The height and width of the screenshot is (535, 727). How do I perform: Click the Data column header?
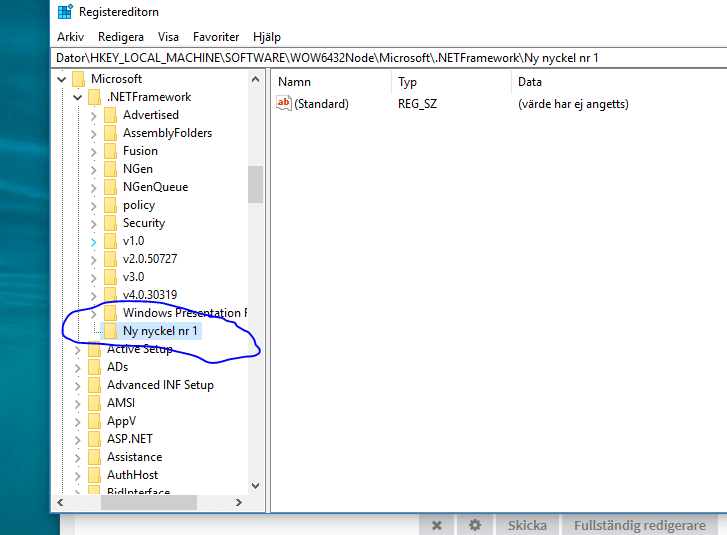click(x=529, y=82)
